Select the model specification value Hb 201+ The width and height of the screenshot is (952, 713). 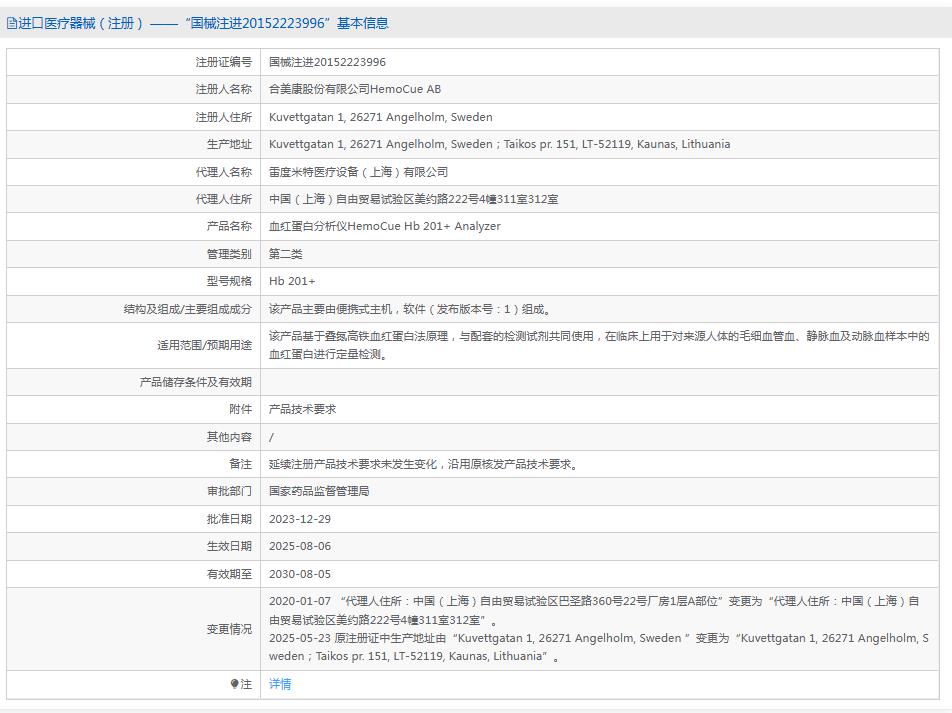point(292,281)
